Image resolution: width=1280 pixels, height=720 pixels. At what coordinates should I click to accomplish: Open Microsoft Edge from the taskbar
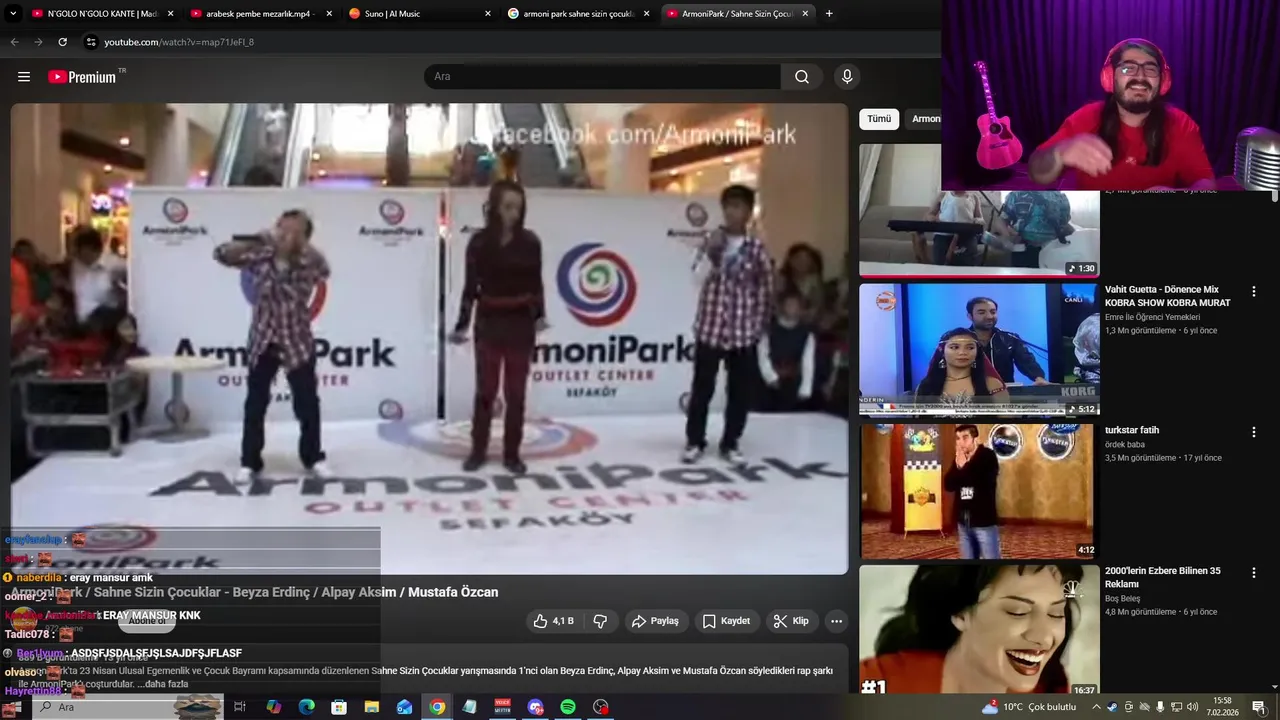pyautogui.click(x=306, y=707)
